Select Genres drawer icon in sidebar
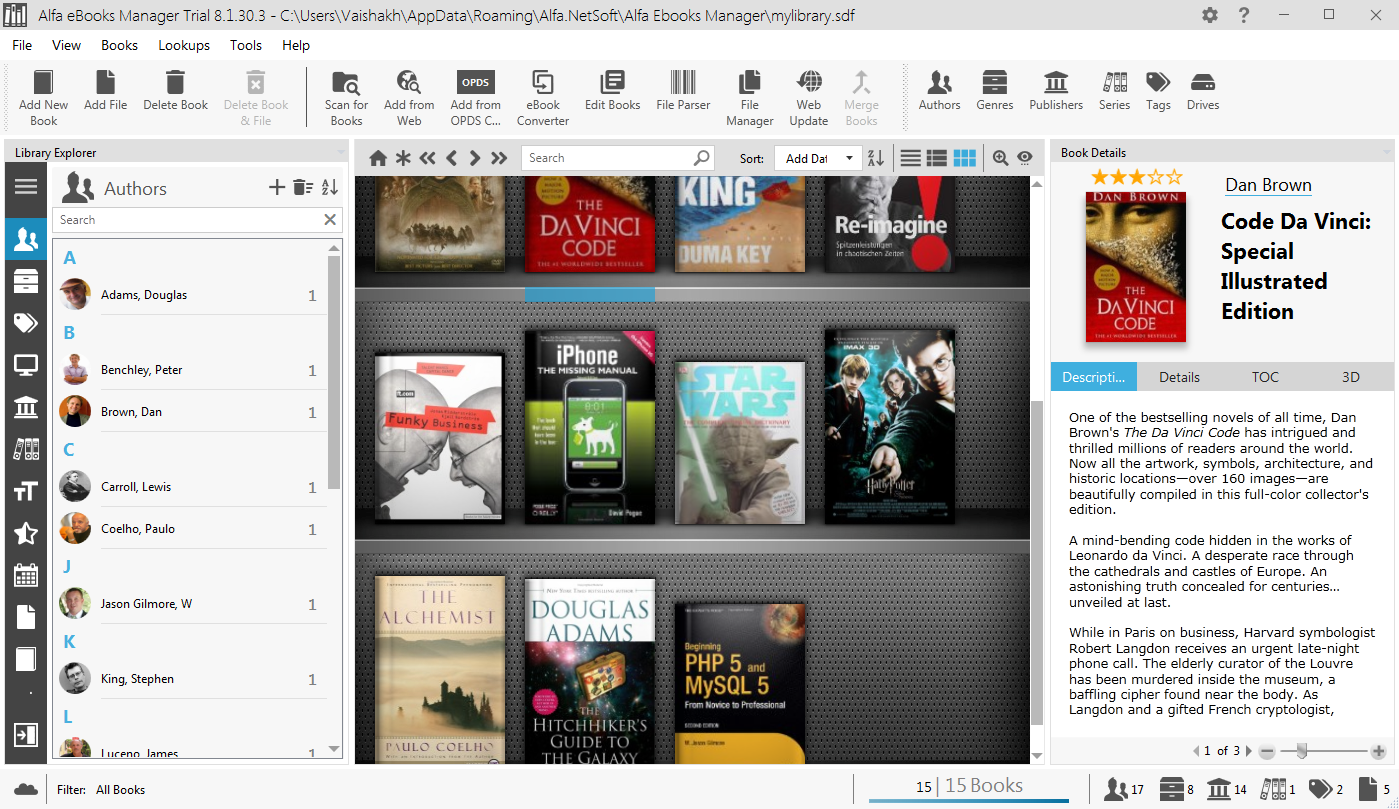Viewport: 1399px width, 809px height. pos(26,281)
